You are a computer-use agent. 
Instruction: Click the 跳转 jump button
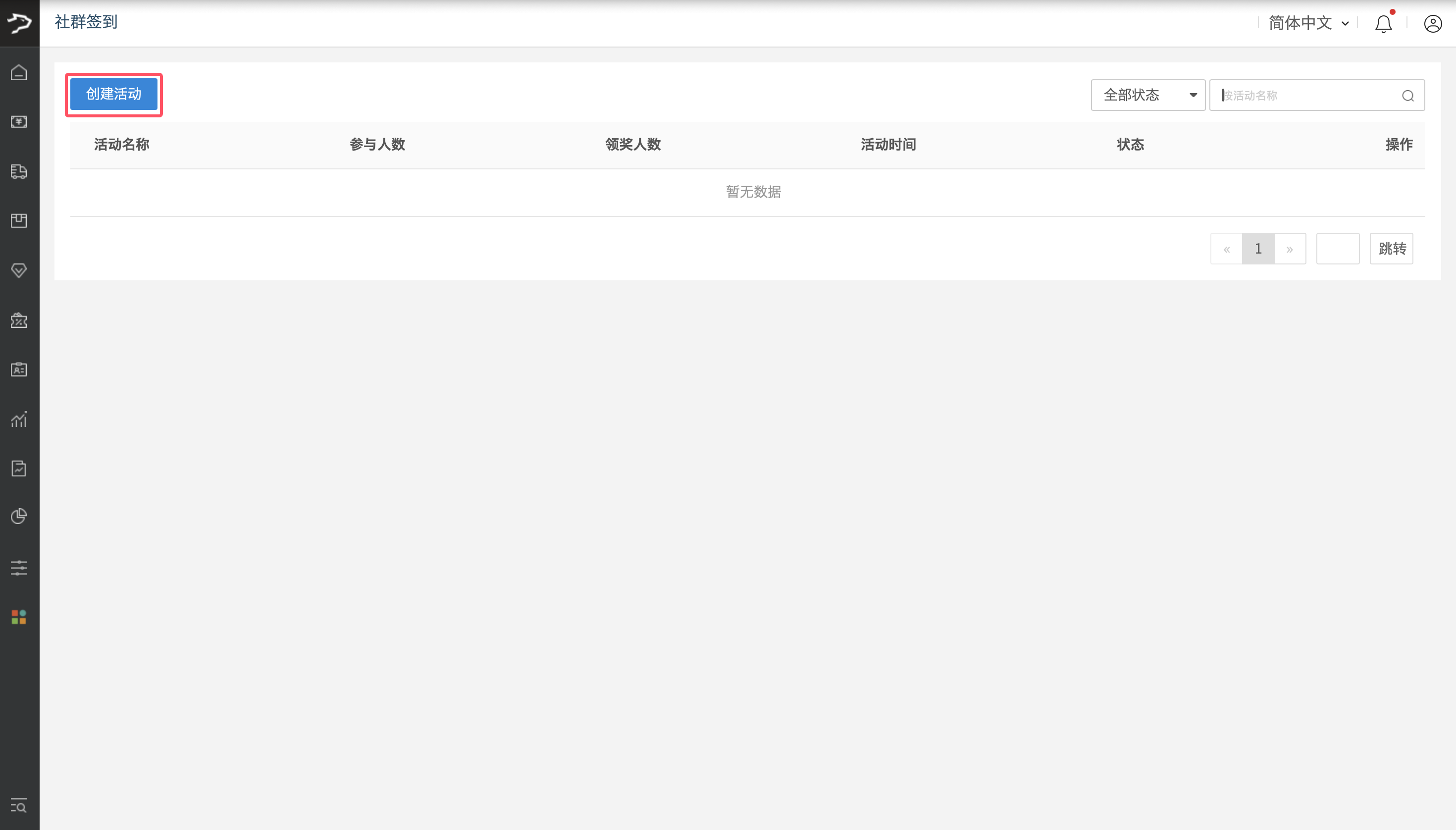coord(1392,249)
